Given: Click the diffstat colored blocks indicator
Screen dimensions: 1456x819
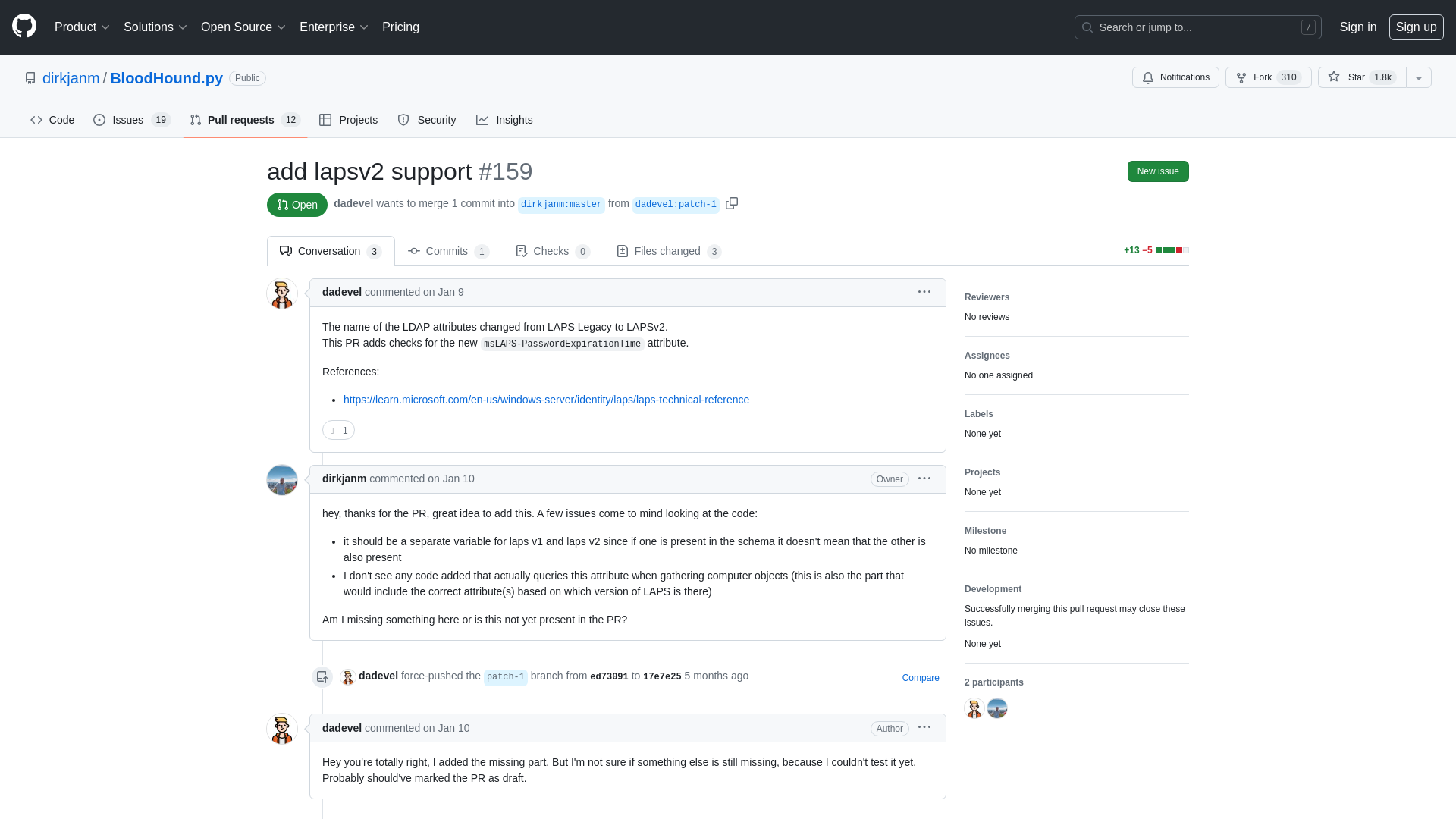Looking at the screenshot, I should [x=1172, y=250].
